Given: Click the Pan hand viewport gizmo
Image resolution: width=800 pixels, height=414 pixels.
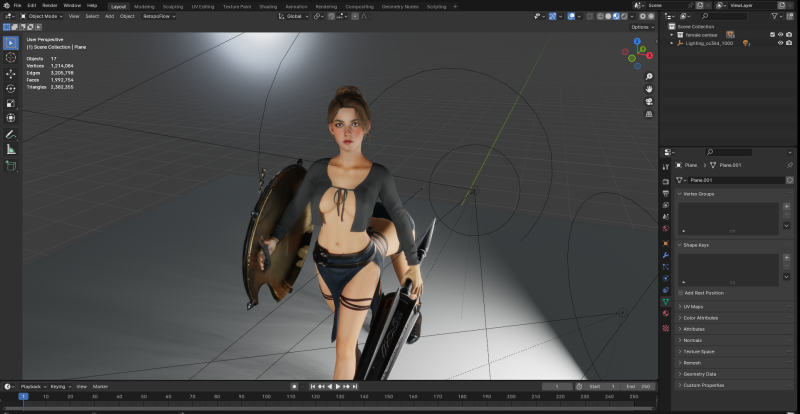Looking at the screenshot, I should pyautogui.click(x=650, y=88).
